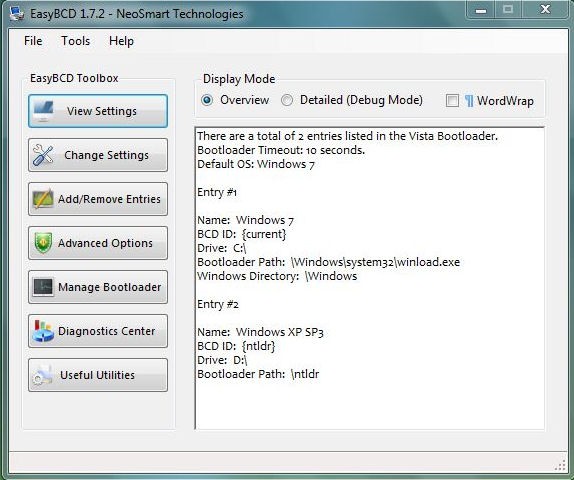Open the File menu
This screenshot has width=574, height=480.
[x=33, y=41]
